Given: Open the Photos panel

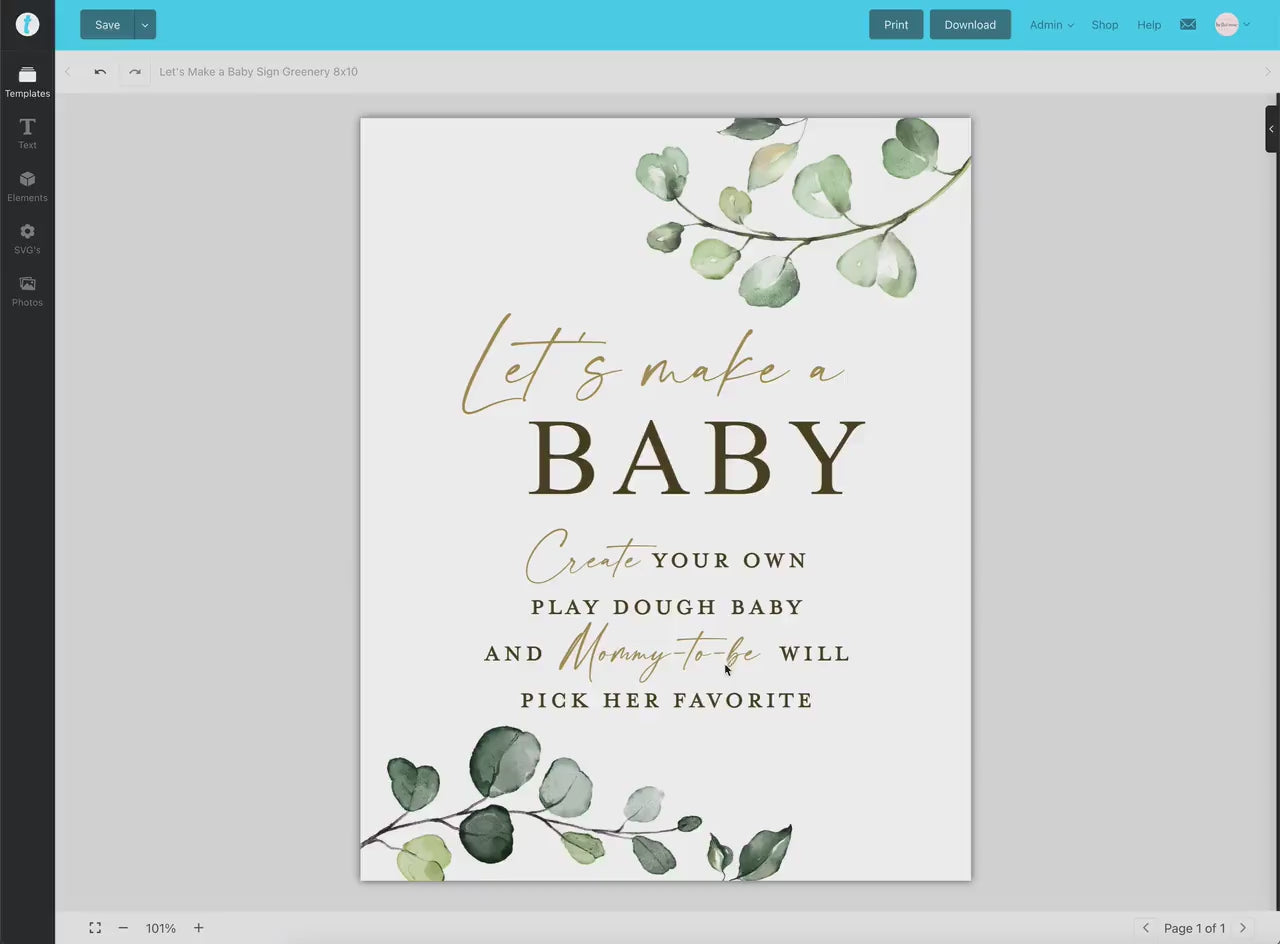Looking at the screenshot, I should (x=27, y=291).
